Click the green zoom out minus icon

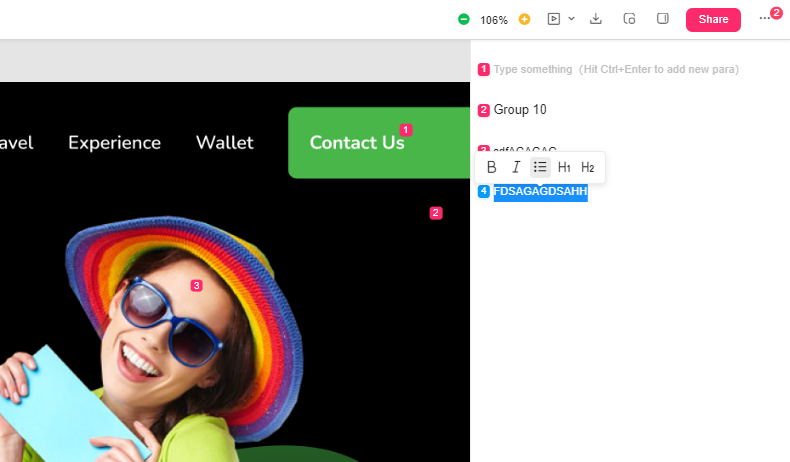pos(464,19)
